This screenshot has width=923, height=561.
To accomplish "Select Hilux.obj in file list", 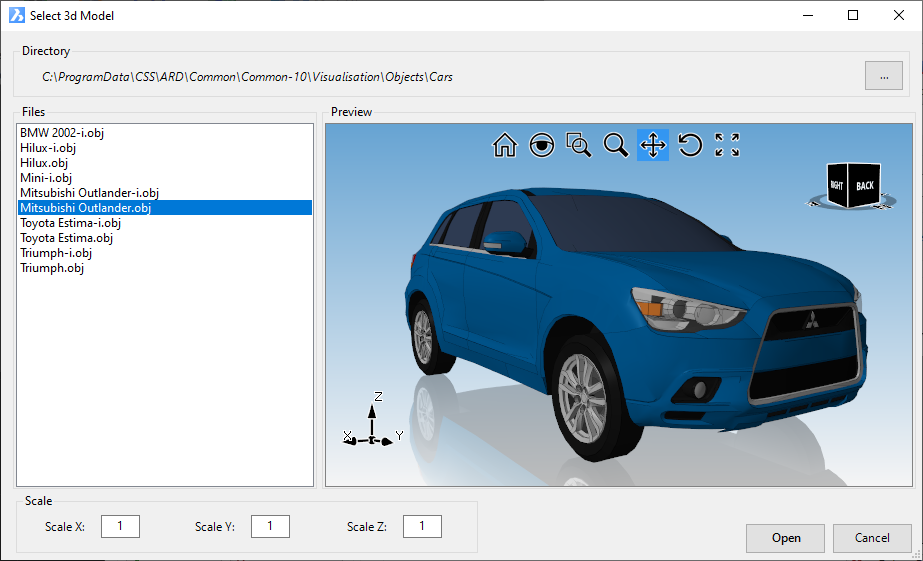I will pyautogui.click(x=165, y=163).
